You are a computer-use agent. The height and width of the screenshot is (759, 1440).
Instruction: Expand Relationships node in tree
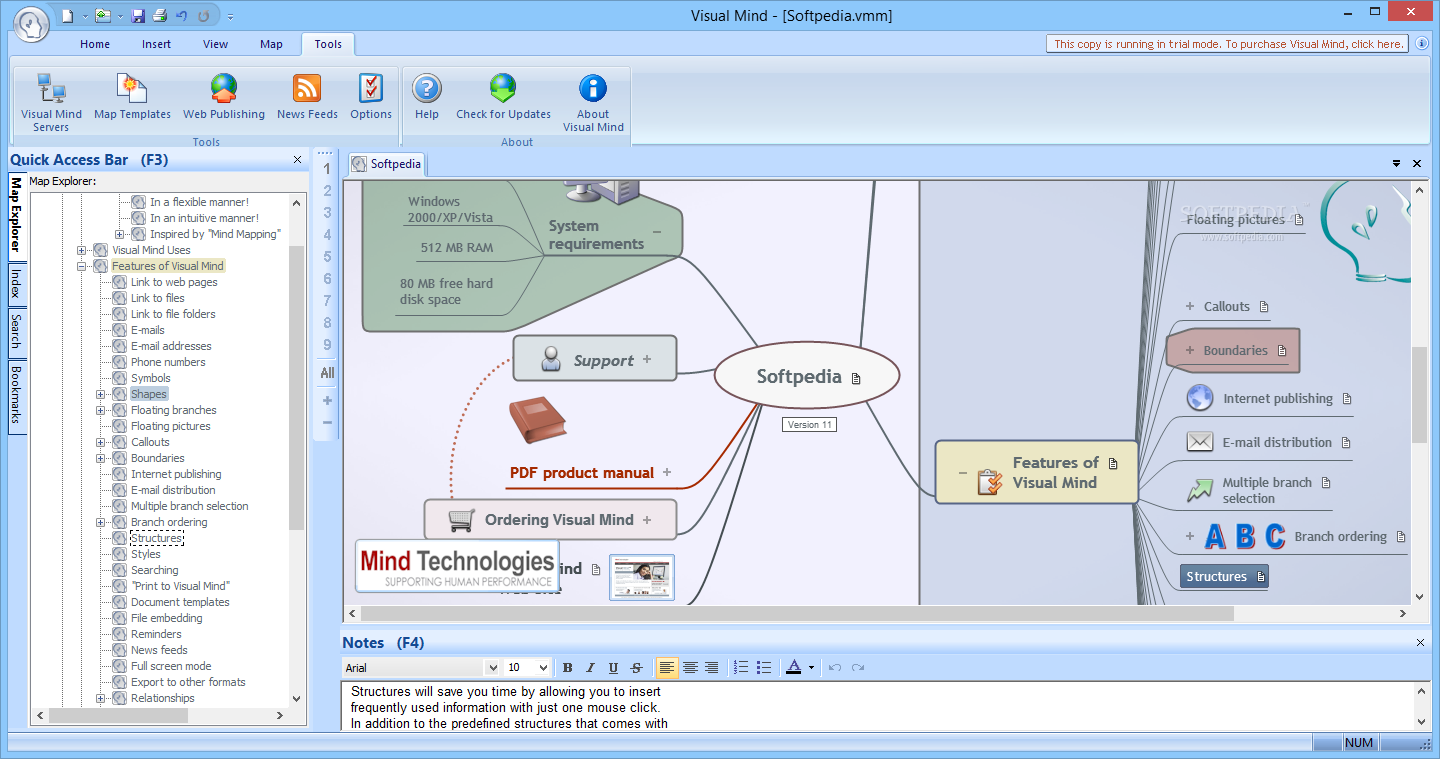pos(101,698)
